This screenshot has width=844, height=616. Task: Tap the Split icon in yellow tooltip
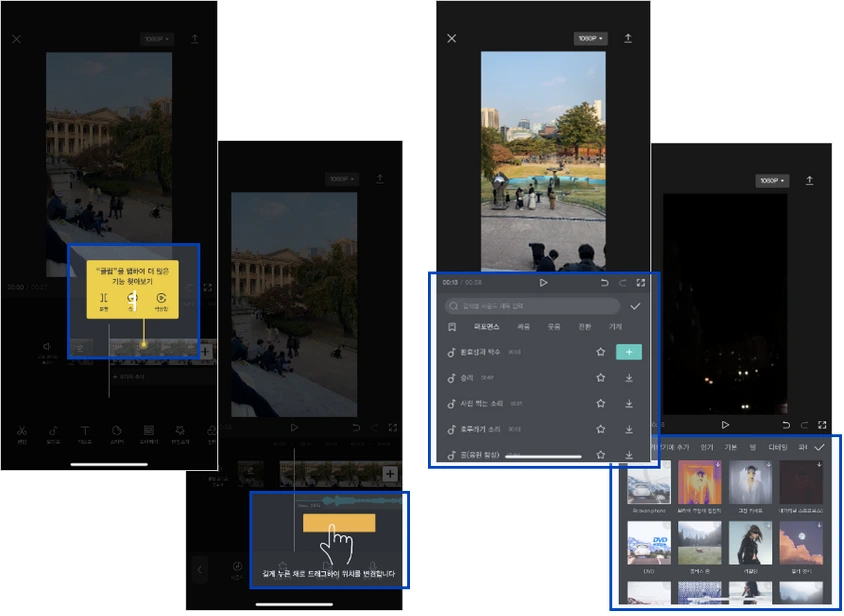(104, 302)
